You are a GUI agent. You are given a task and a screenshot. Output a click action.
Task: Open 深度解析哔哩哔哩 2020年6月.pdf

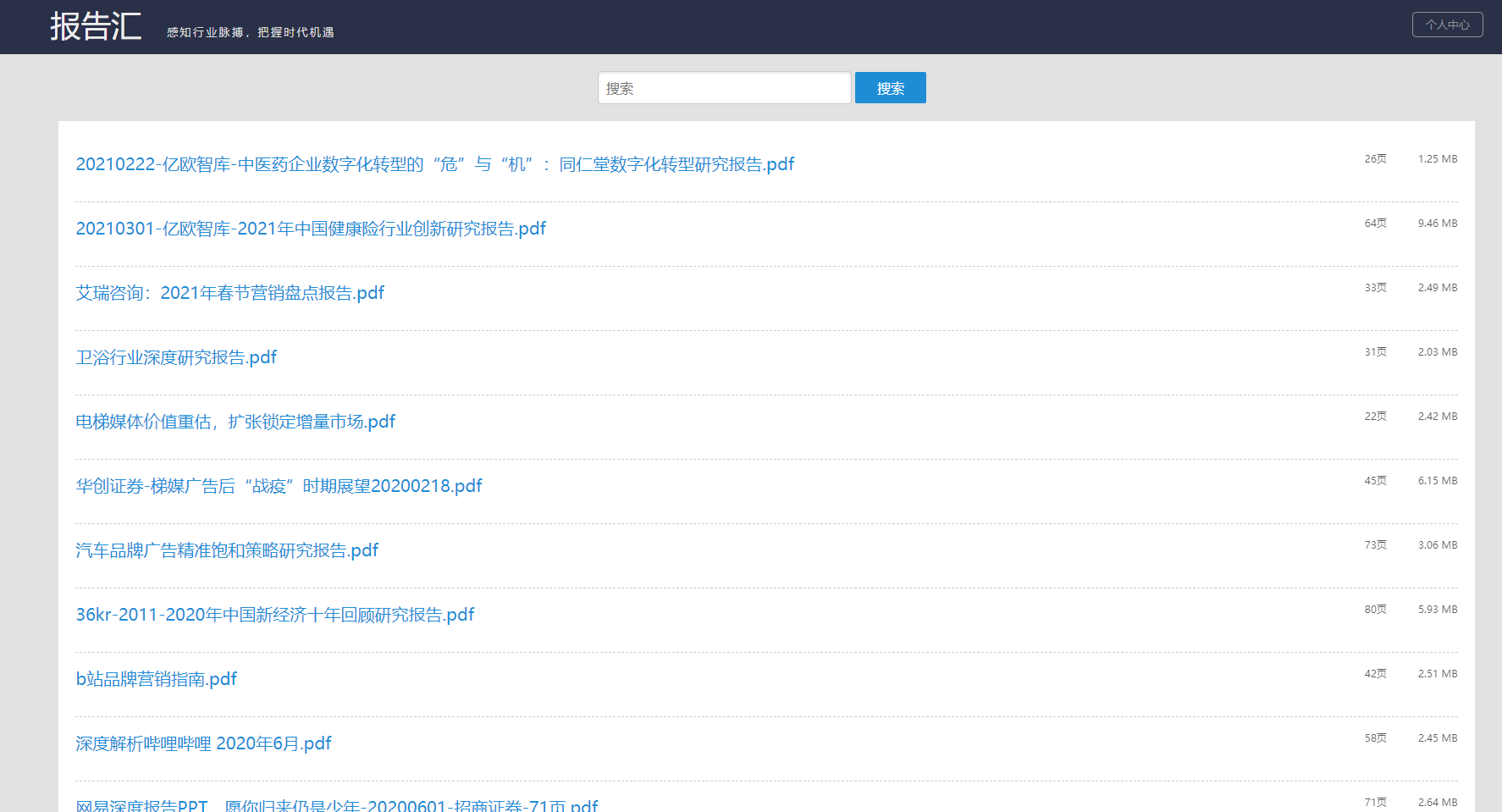(203, 743)
